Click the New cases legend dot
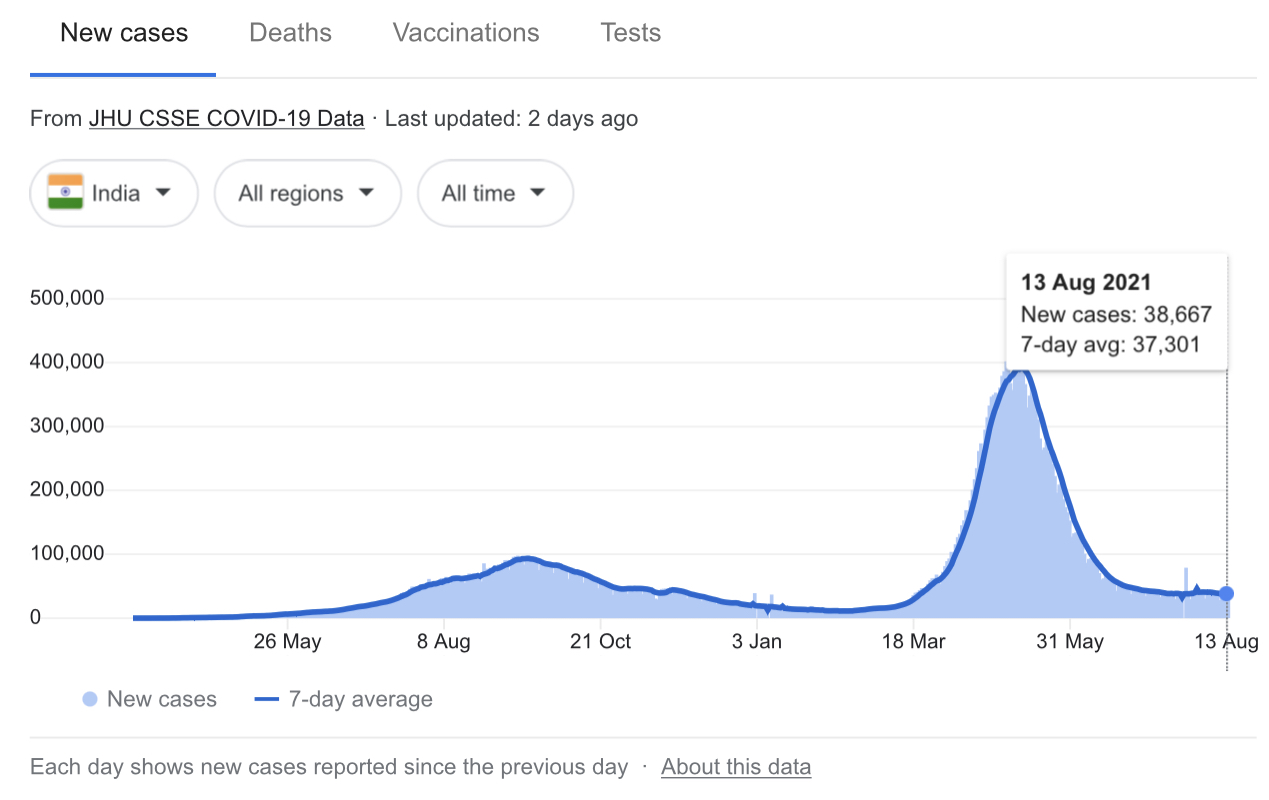This screenshot has width=1269, height=800. (x=90, y=699)
